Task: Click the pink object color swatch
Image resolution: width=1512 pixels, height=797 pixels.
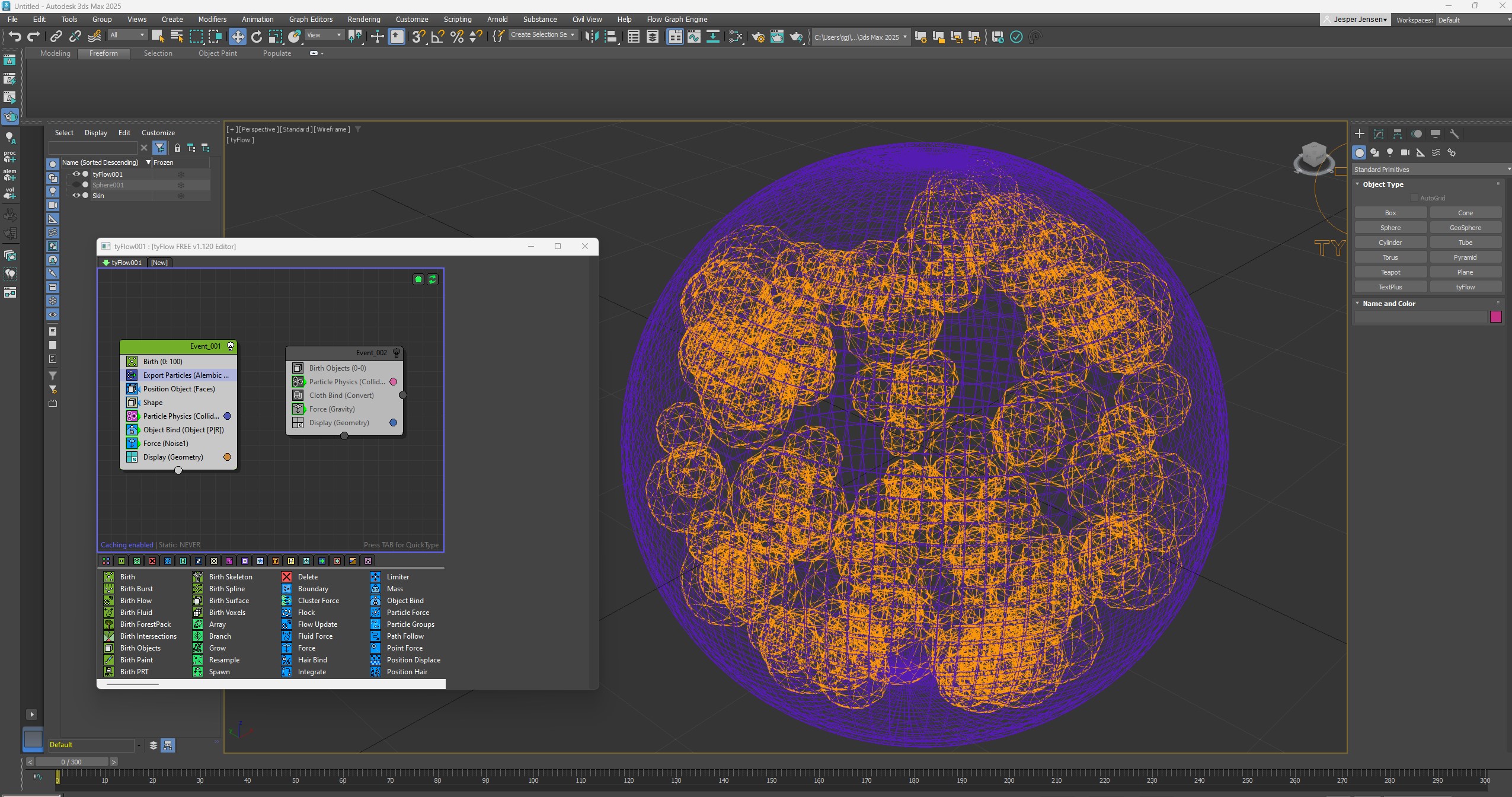Action: pos(1495,317)
